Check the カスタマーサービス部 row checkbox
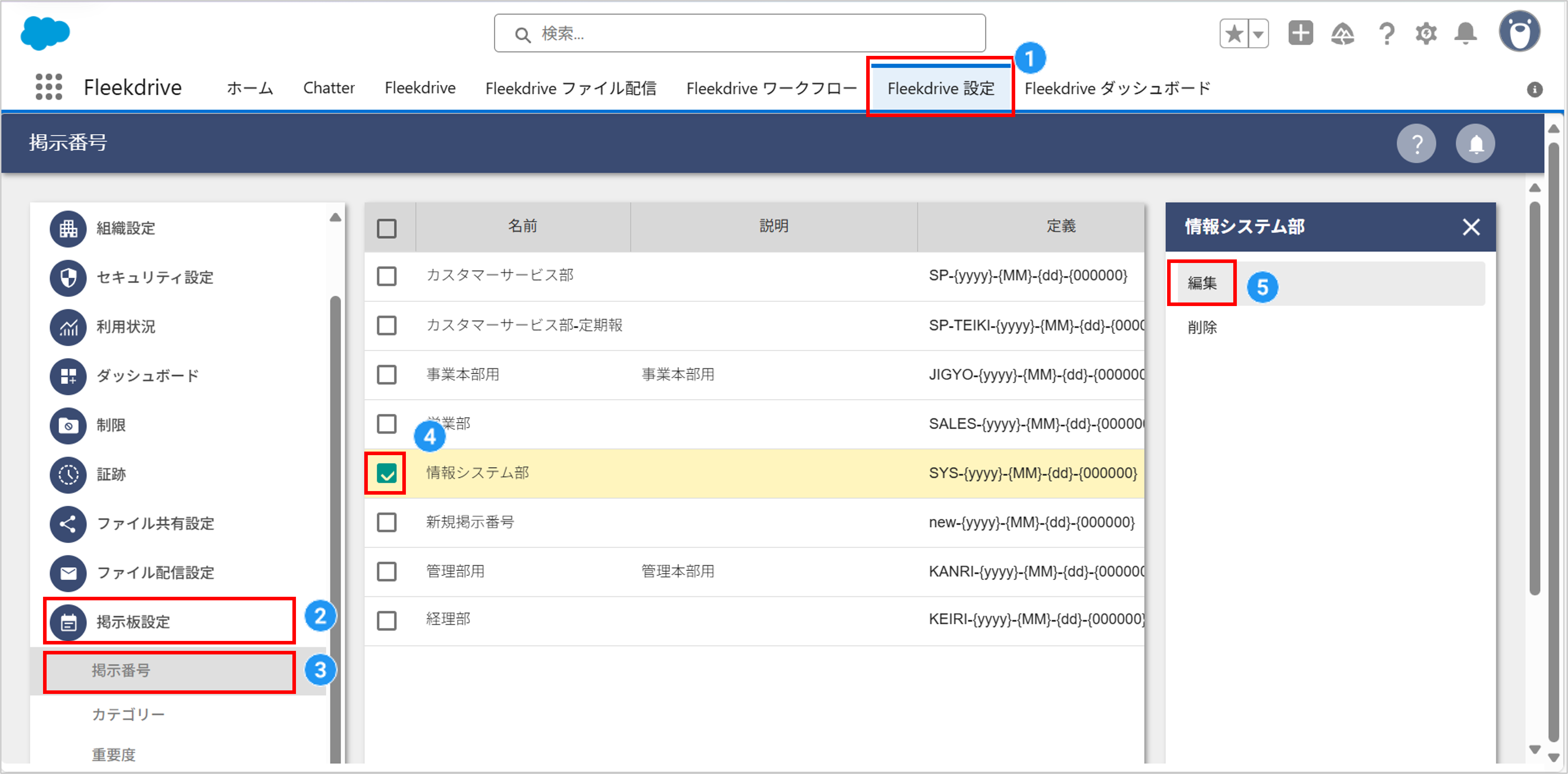 pyautogui.click(x=387, y=276)
